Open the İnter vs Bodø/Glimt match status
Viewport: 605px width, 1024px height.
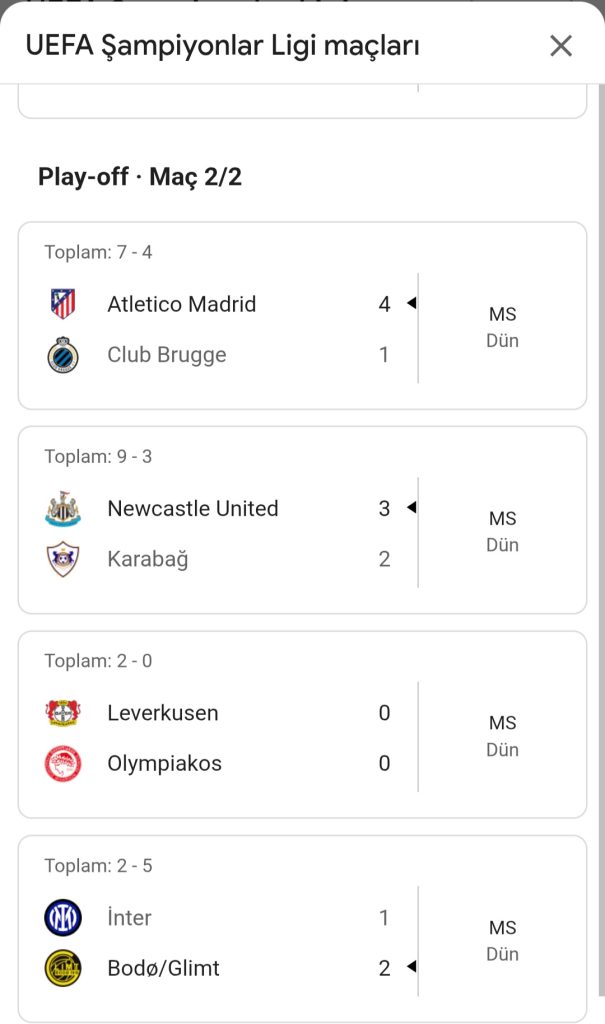coord(502,941)
